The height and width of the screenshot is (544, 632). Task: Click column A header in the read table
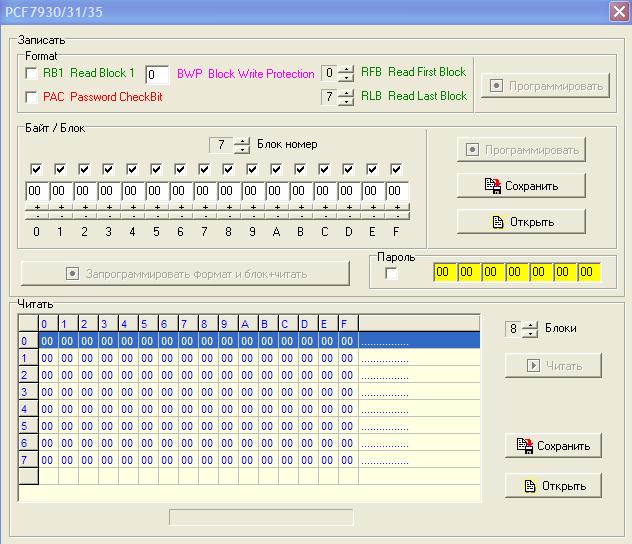[248, 324]
